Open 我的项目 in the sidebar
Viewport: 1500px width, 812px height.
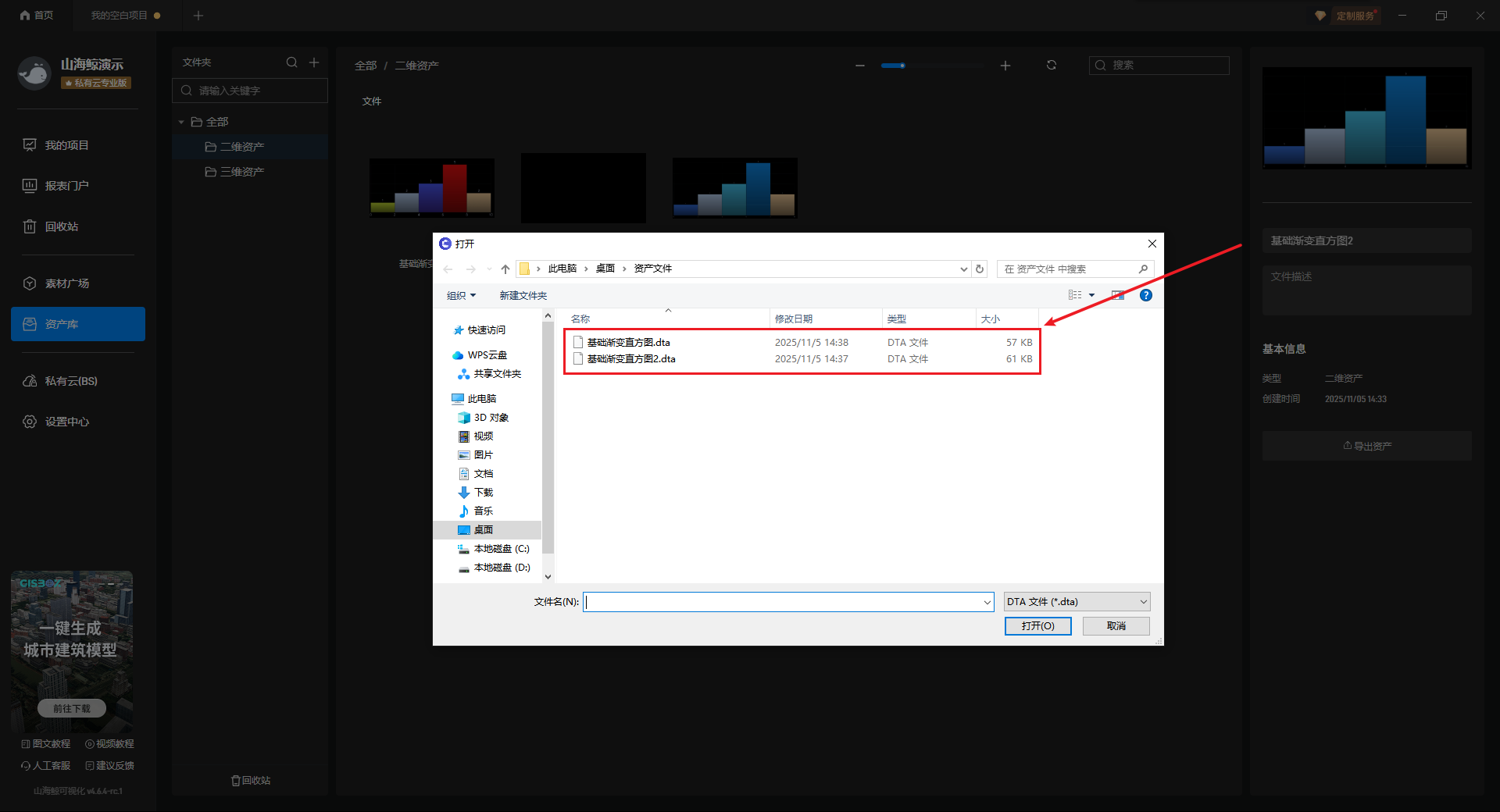coord(66,145)
